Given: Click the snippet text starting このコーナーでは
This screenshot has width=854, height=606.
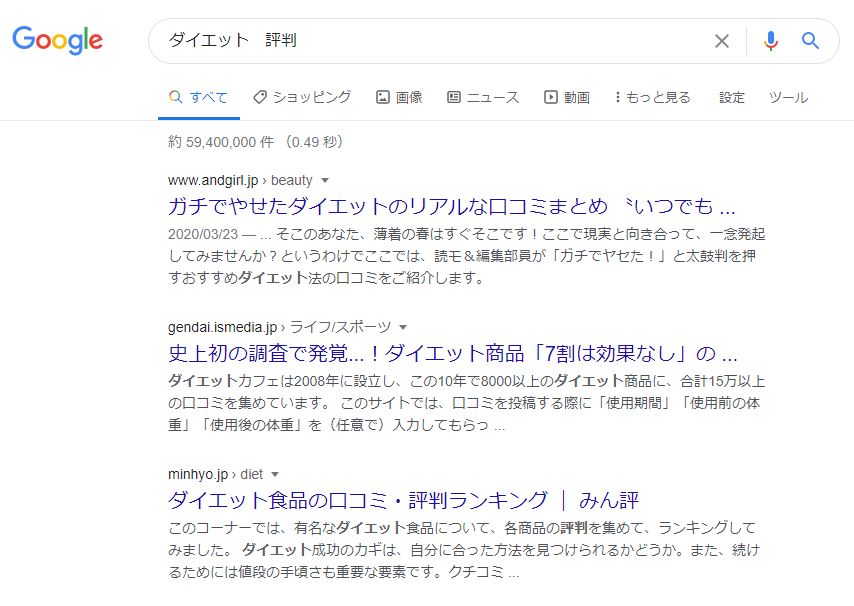Looking at the screenshot, I should tap(464, 550).
